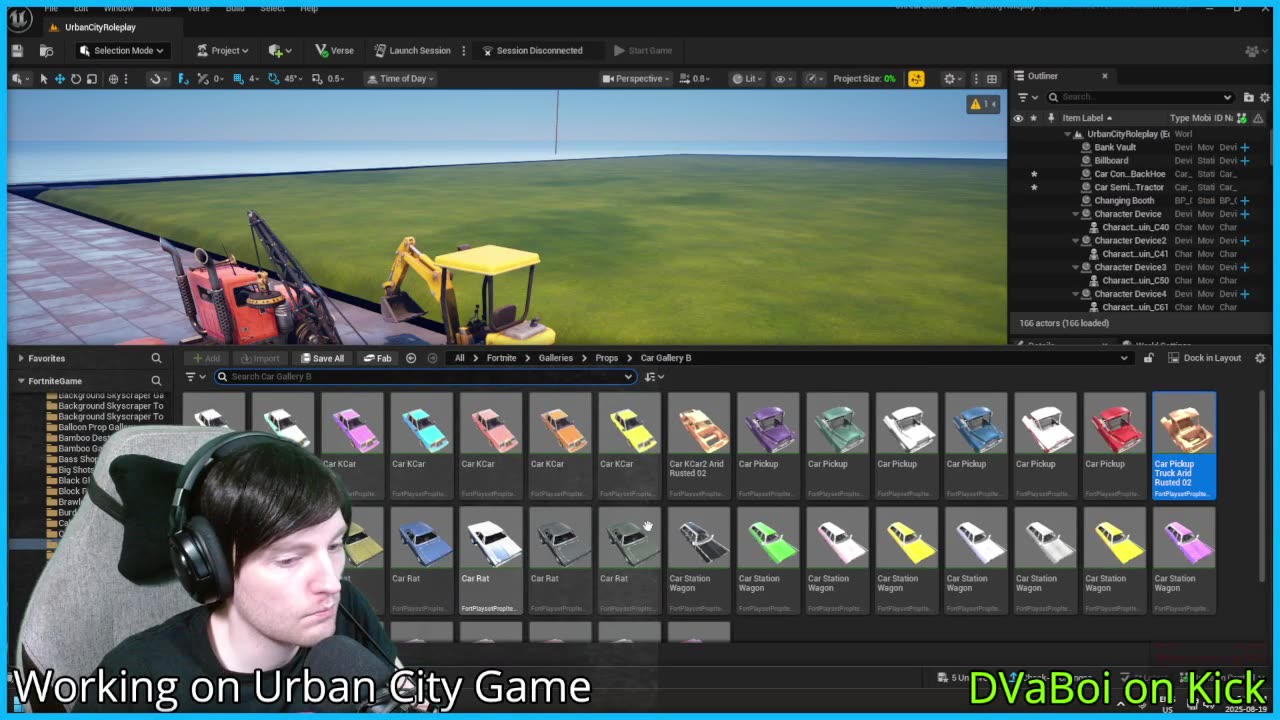
Task: Open the Help menu
Action: click(309, 8)
